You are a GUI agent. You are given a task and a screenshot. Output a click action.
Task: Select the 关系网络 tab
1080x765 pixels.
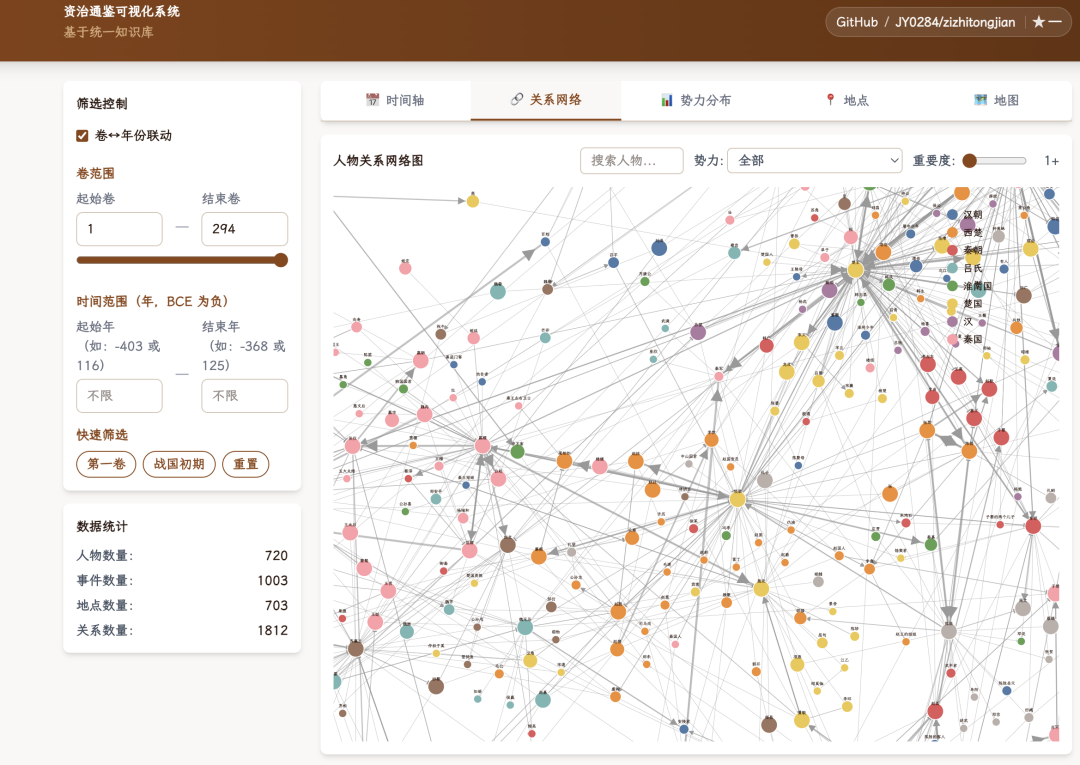point(546,101)
